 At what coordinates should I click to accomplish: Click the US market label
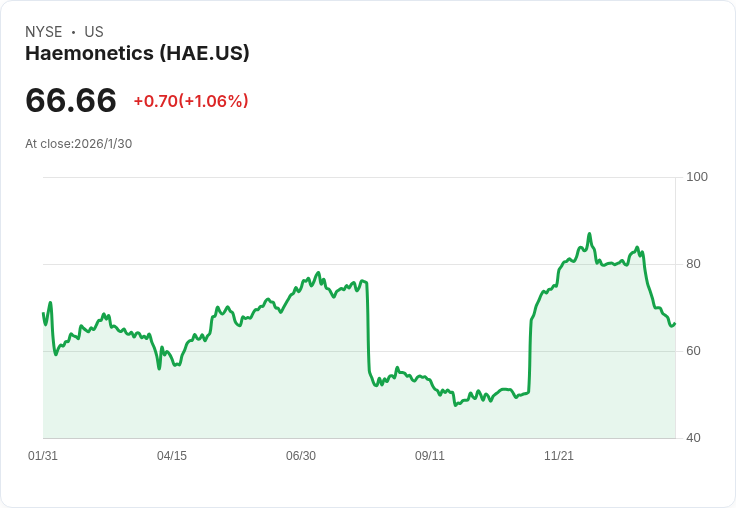(x=93, y=32)
